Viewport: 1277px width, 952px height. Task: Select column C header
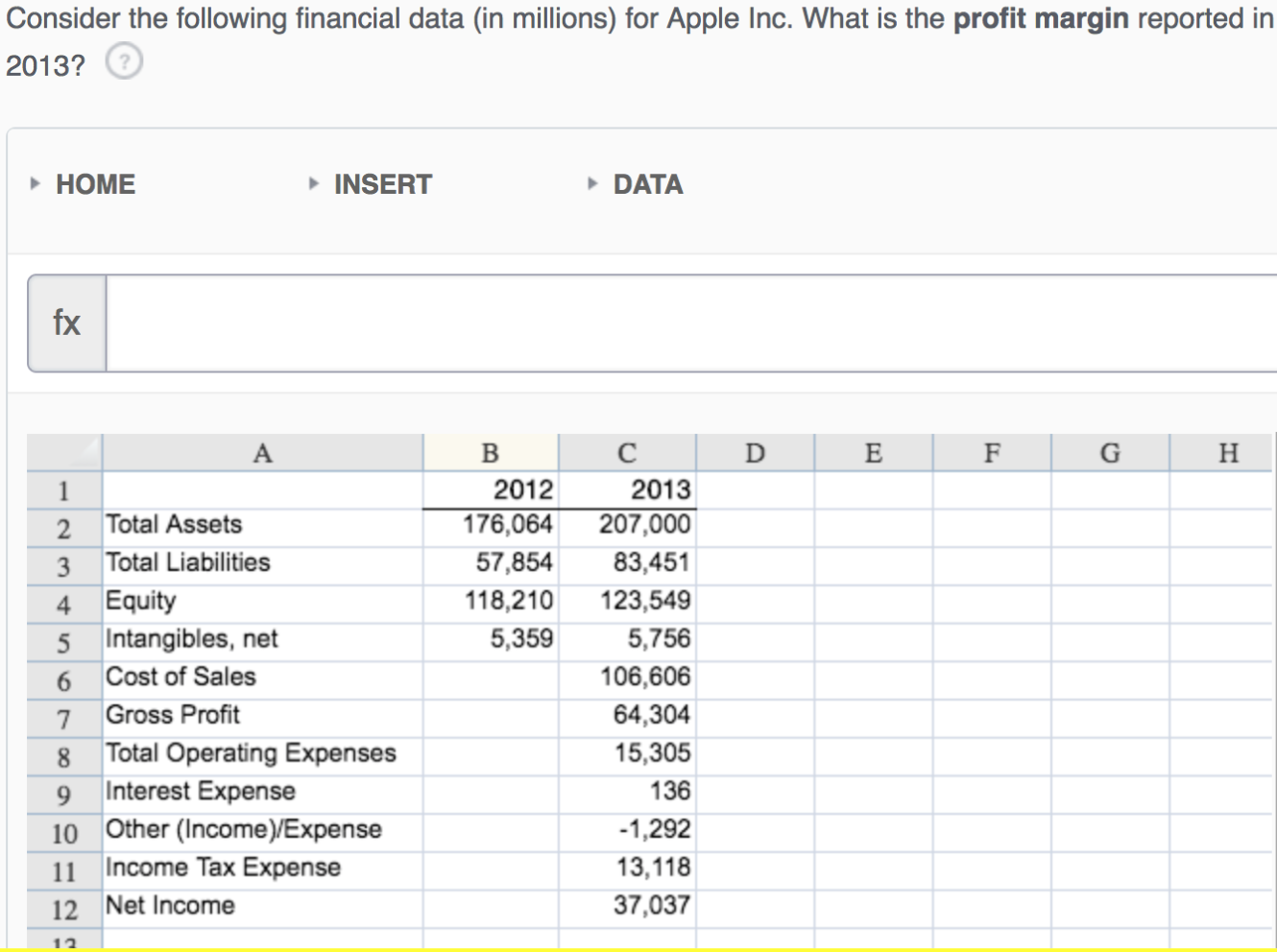[x=627, y=452]
